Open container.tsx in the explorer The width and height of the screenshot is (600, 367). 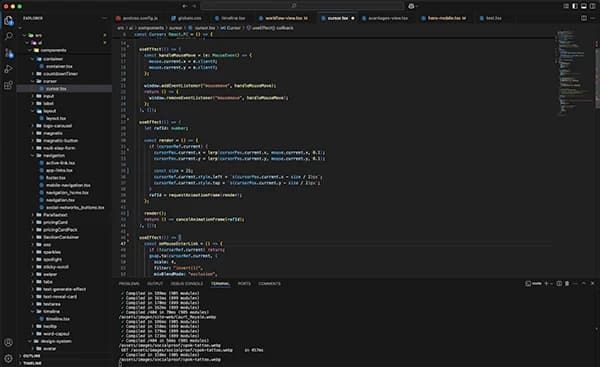[x=59, y=66]
